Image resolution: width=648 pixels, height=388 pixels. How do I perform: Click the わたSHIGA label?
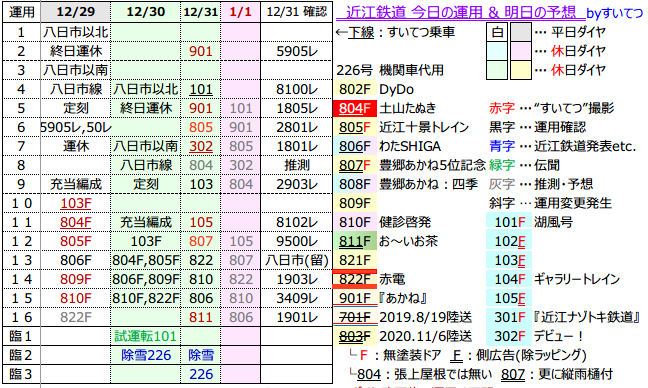pyautogui.click(x=410, y=146)
